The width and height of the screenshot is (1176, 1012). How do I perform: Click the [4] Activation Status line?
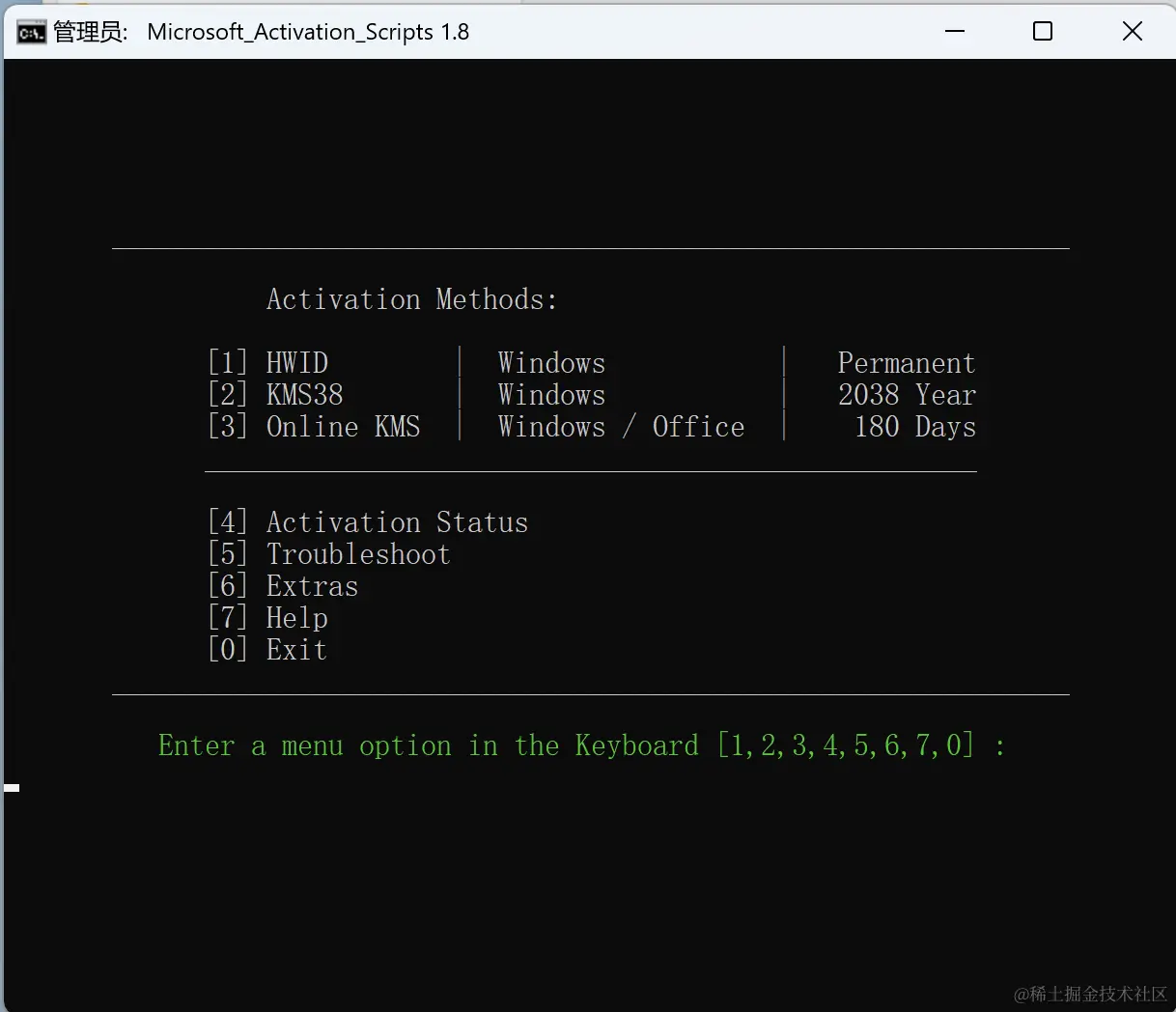(x=369, y=522)
